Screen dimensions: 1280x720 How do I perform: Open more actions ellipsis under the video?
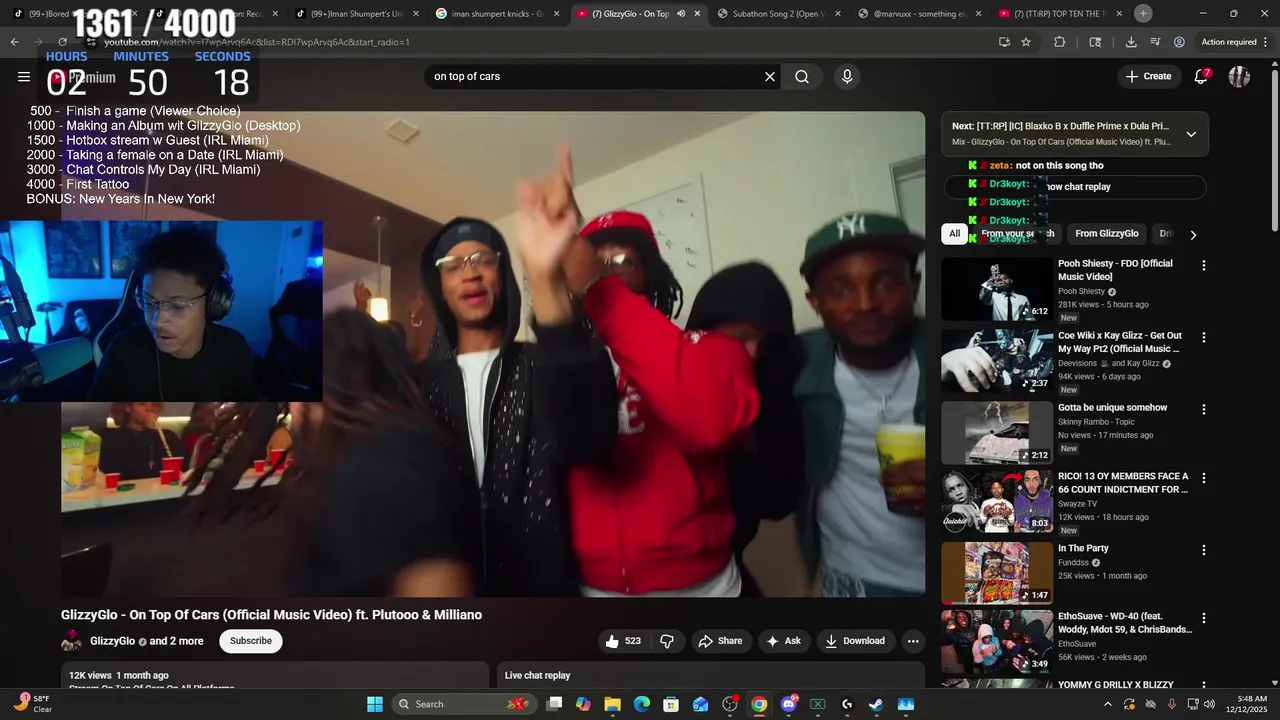click(913, 641)
